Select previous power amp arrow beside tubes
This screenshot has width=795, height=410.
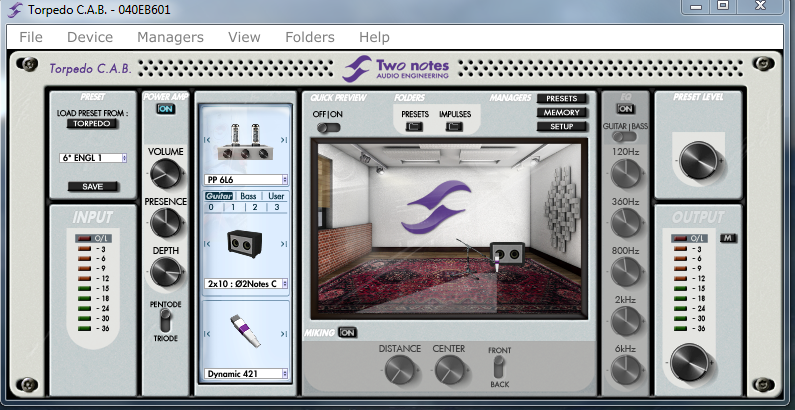click(207, 140)
